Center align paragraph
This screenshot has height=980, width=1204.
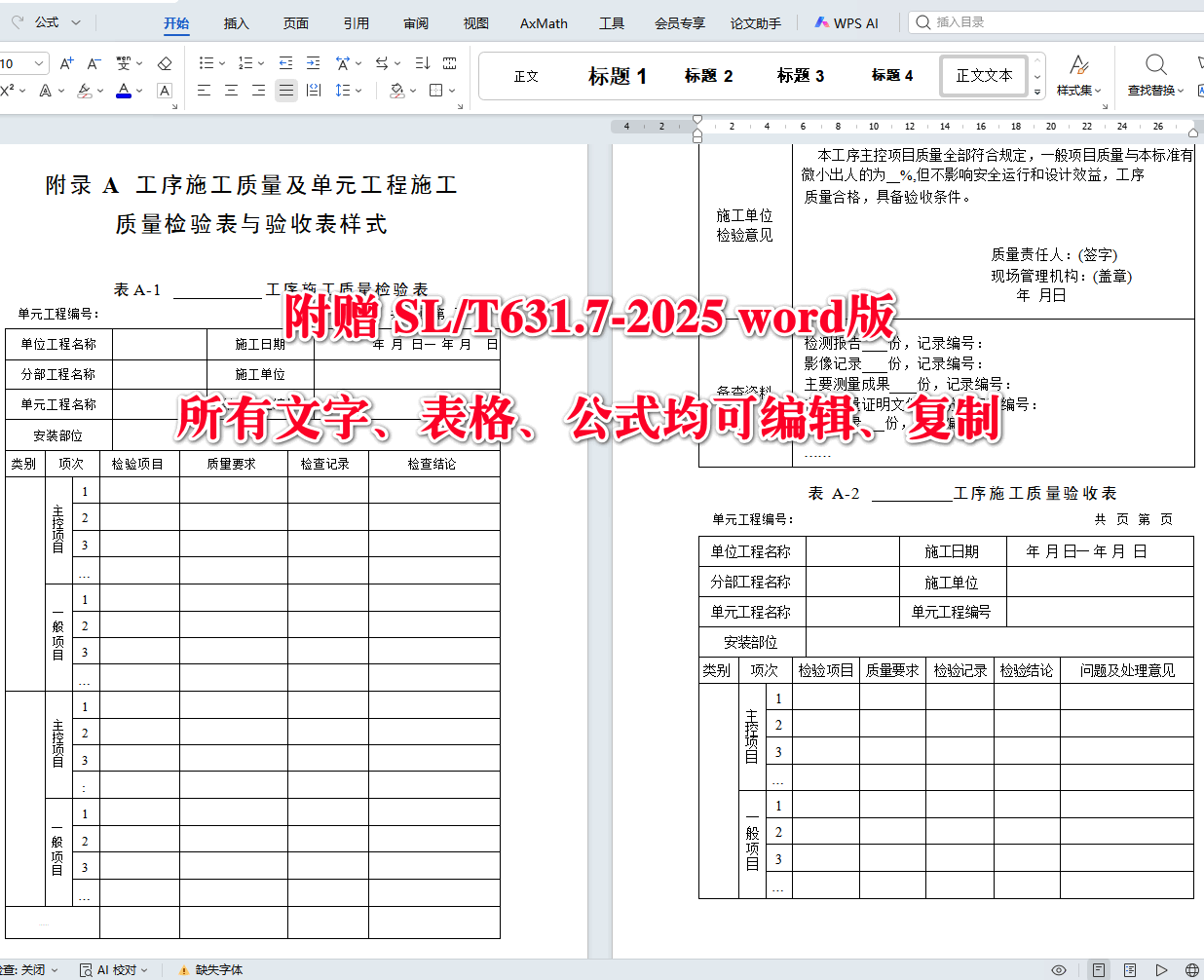click(x=231, y=91)
